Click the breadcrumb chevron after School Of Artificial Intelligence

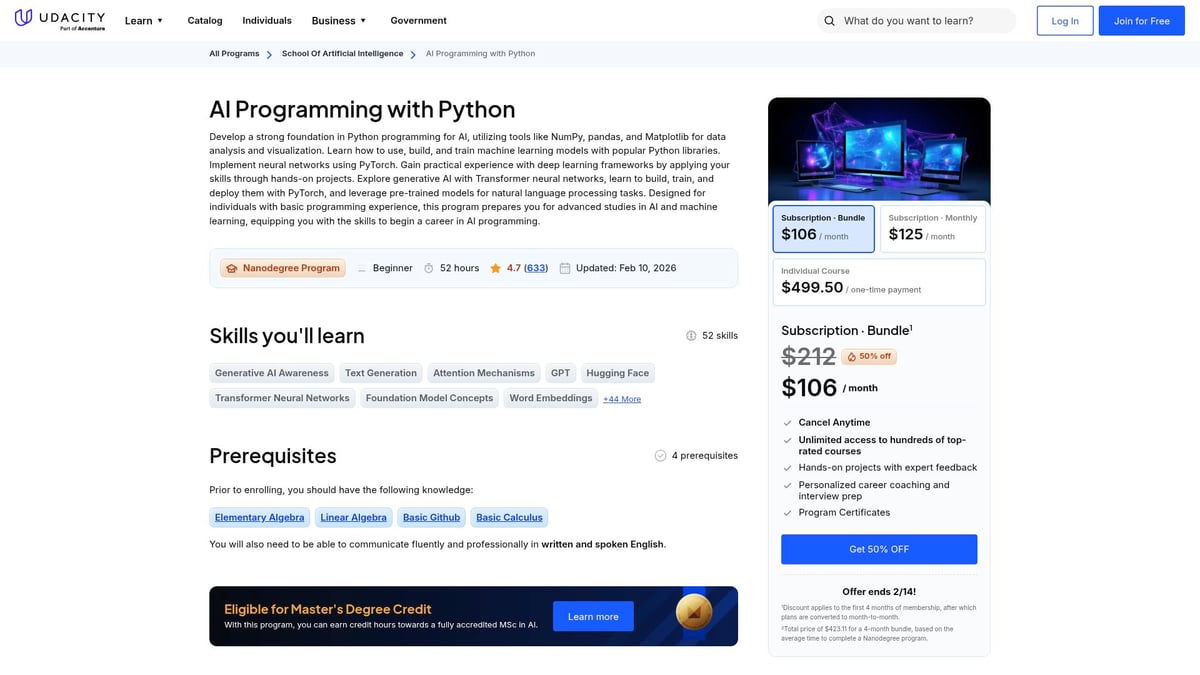414,54
